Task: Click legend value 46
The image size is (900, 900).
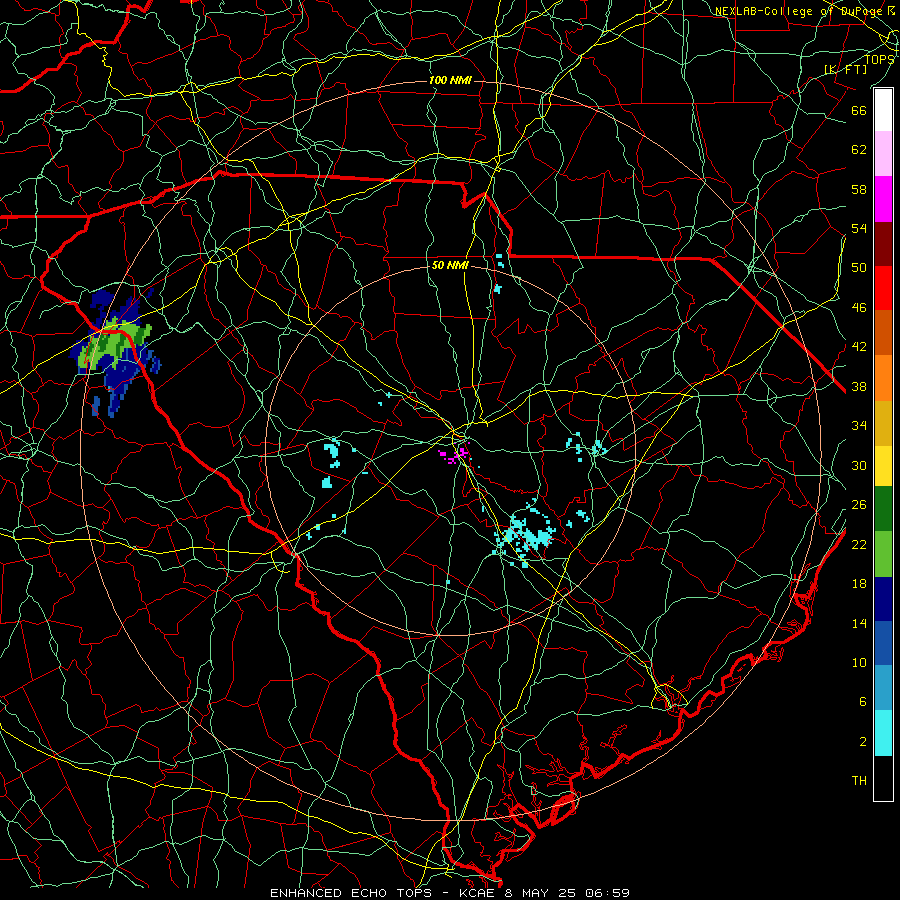Action: [x=859, y=308]
